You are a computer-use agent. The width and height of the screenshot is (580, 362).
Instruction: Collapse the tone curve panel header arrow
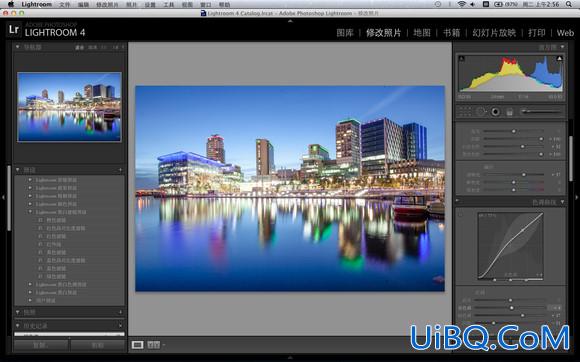tap(563, 202)
